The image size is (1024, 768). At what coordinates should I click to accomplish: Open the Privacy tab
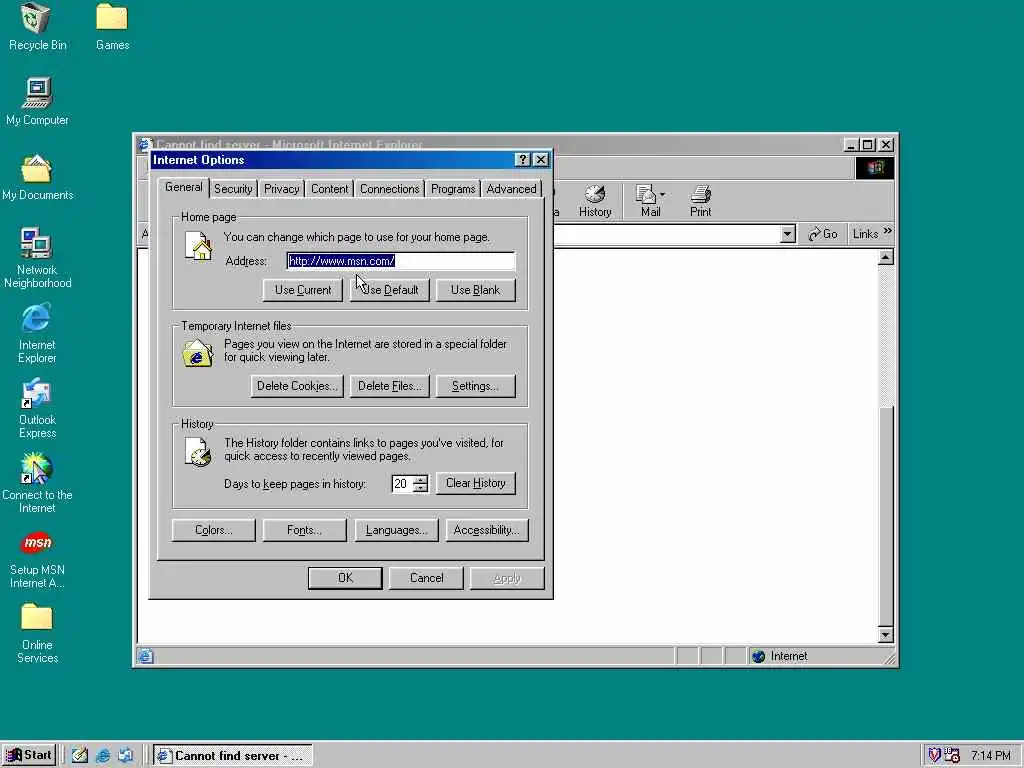pos(281,189)
